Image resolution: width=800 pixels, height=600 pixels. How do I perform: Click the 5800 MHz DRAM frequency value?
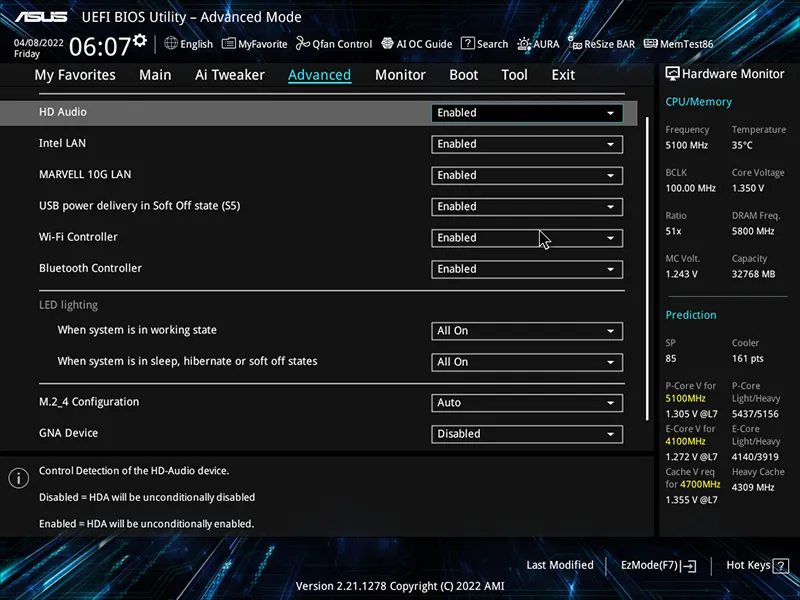(753, 231)
